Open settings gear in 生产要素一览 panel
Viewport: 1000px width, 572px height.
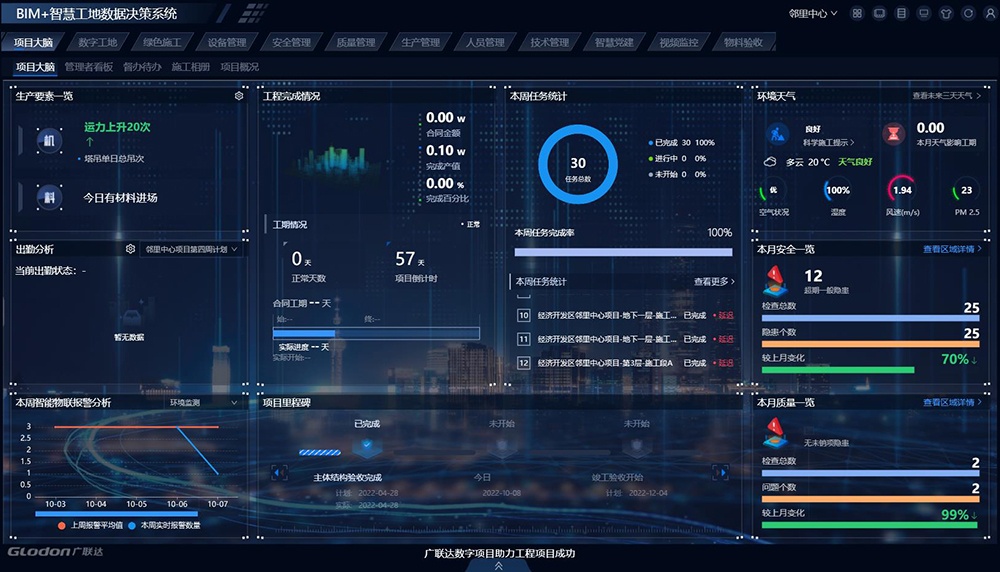239,96
